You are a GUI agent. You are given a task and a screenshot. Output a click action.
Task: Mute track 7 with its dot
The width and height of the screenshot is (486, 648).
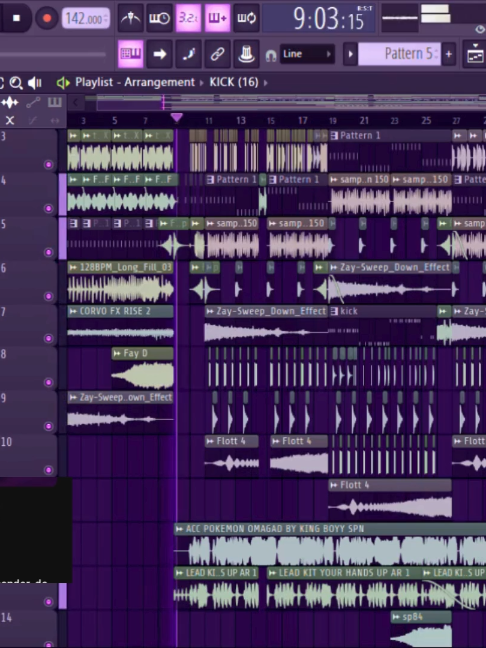48,338
